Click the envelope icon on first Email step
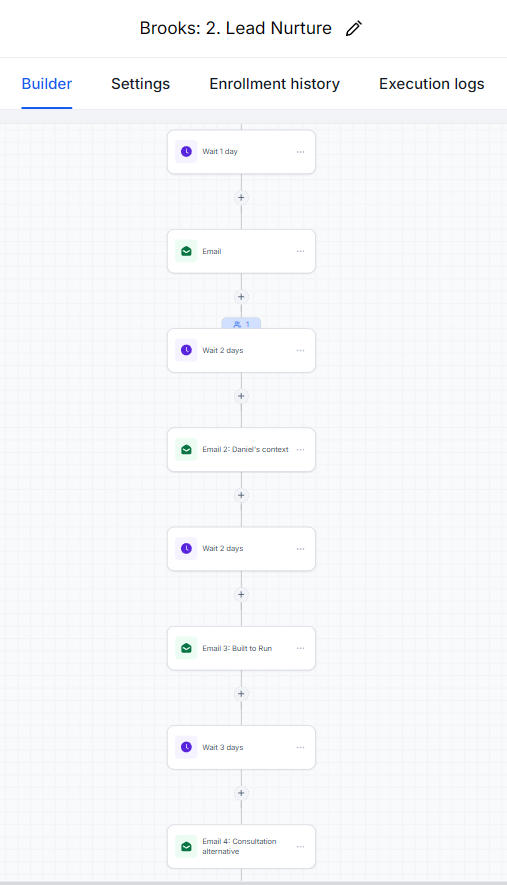Screen dimensions: 507x885 coord(186,251)
